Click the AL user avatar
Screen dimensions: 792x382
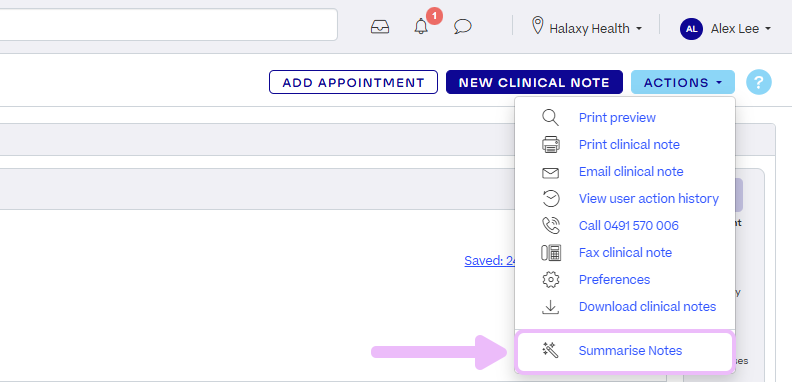(x=691, y=29)
